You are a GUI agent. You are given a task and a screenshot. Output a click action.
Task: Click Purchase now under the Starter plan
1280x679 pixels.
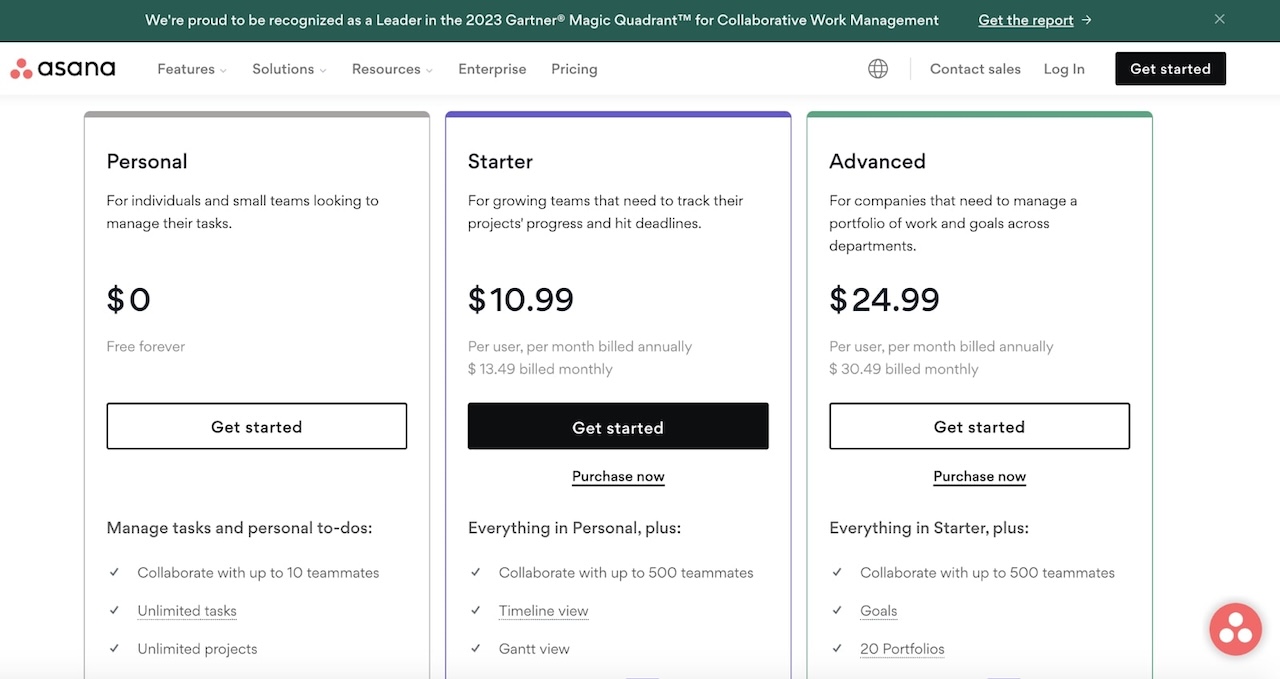point(618,476)
